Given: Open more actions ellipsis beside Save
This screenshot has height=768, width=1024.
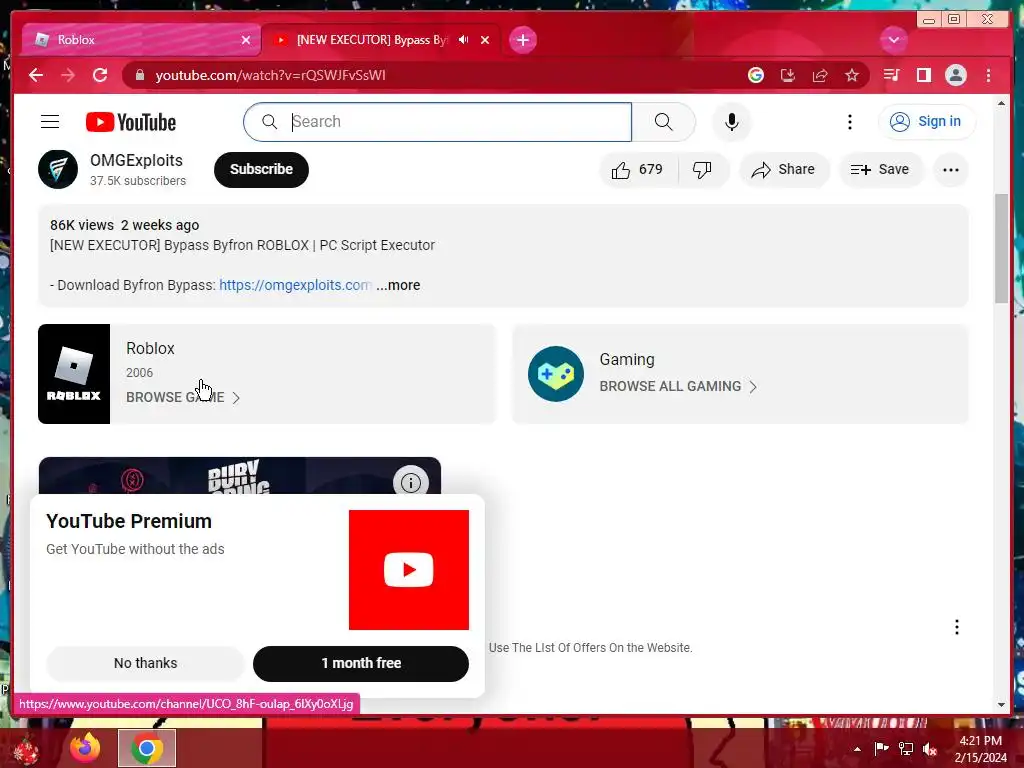Looking at the screenshot, I should point(951,170).
